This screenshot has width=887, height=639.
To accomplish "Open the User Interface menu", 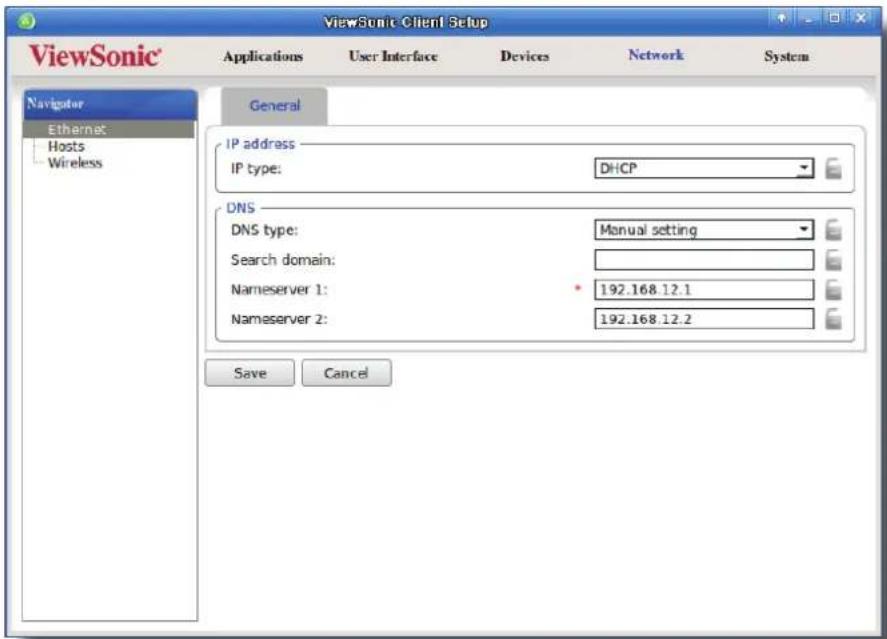I will click(x=393, y=57).
